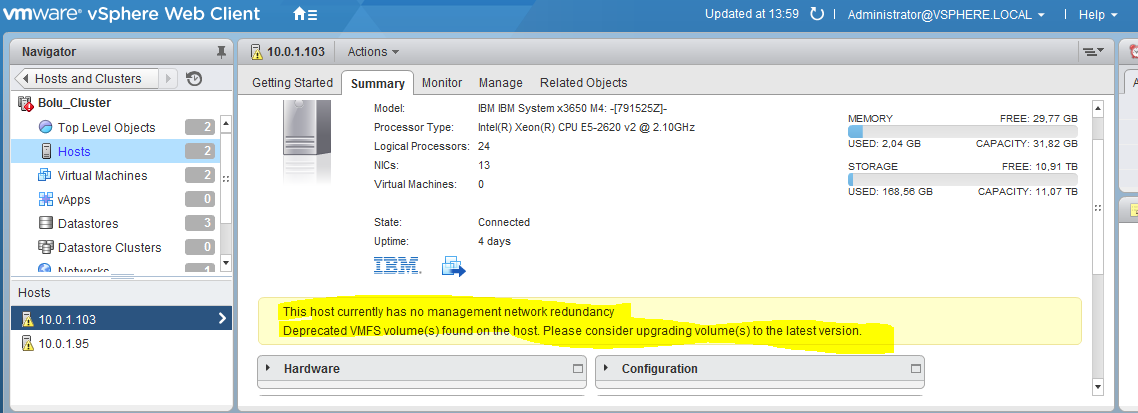Open vApps in Navigator

[x=115, y=199]
